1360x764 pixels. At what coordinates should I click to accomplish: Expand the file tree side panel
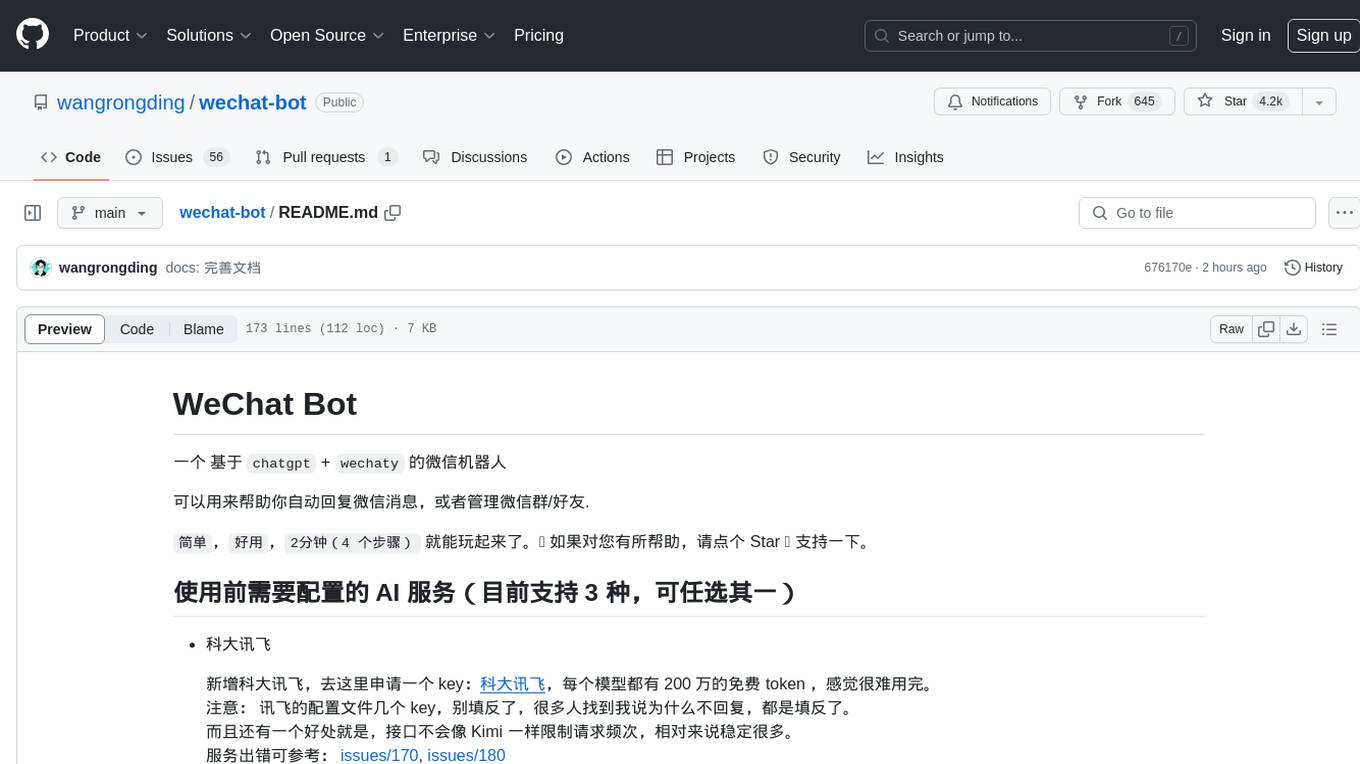point(32,213)
